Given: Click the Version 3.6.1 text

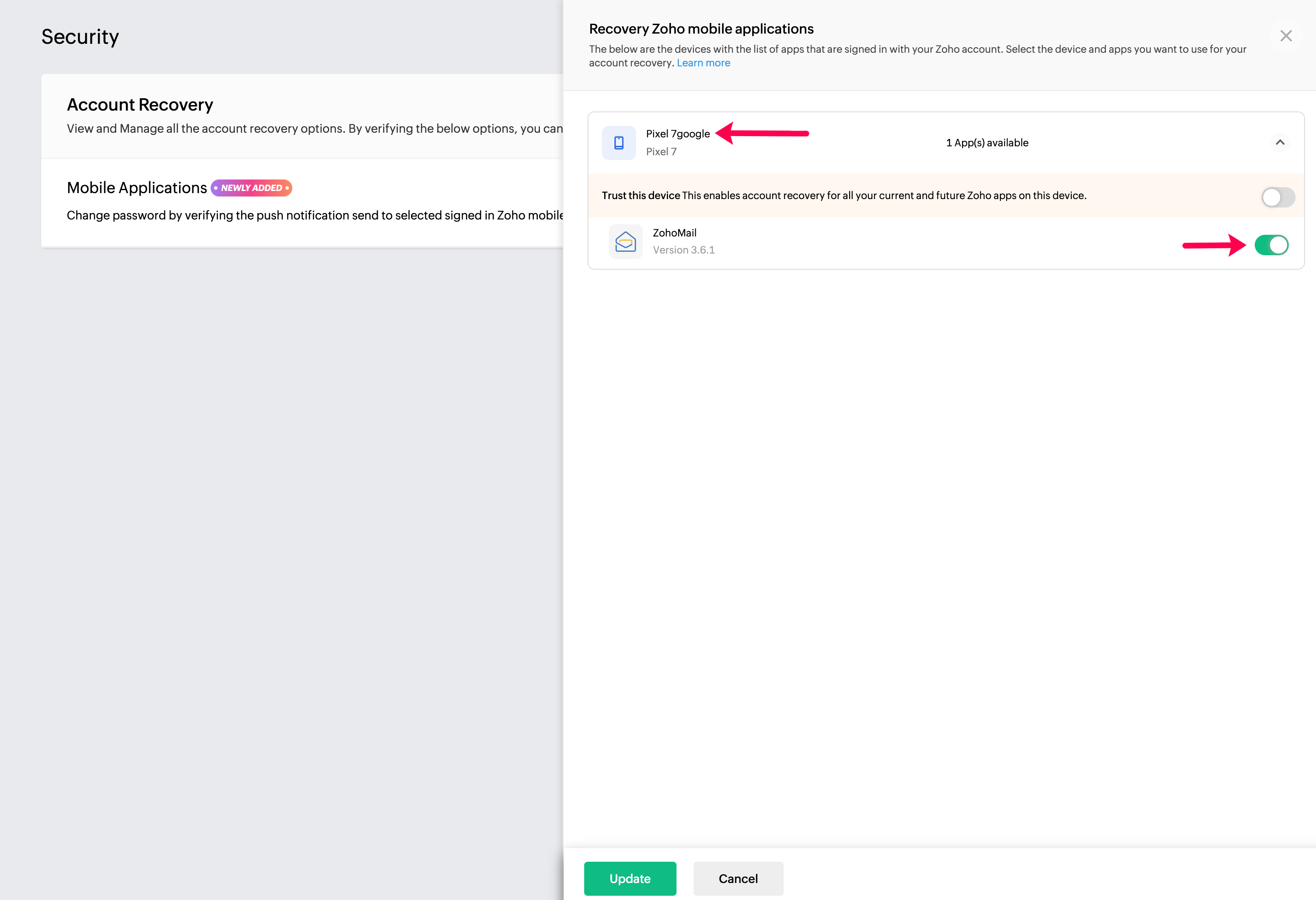Looking at the screenshot, I should (x=683, y=250).
